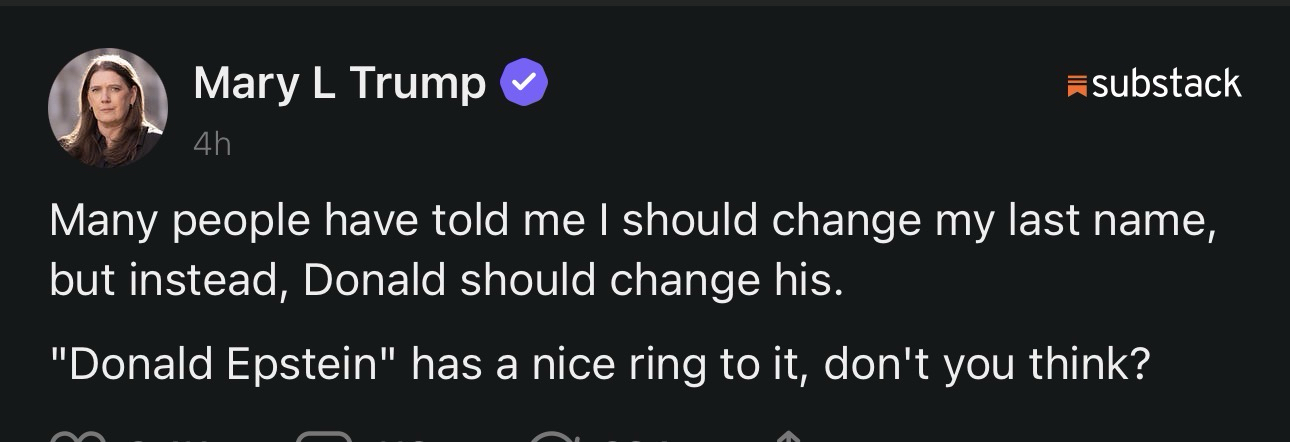Viewport: 1290px width, 442px height.
Task: Click the orange Substack bookmark logo
Action: point(1077,85)
